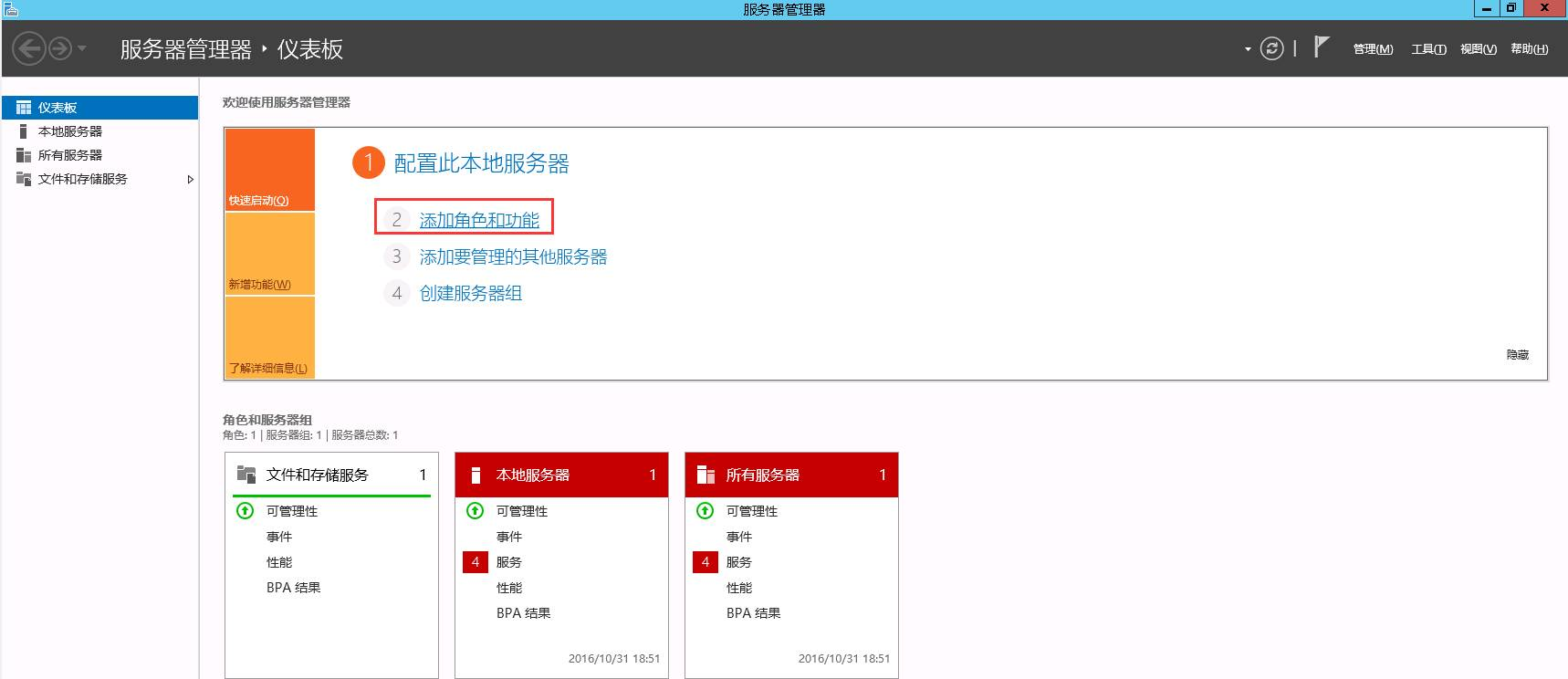Click the green manageability icon in 所有服务器 tile
This screenshot has width=1568, height=679.
705,511
